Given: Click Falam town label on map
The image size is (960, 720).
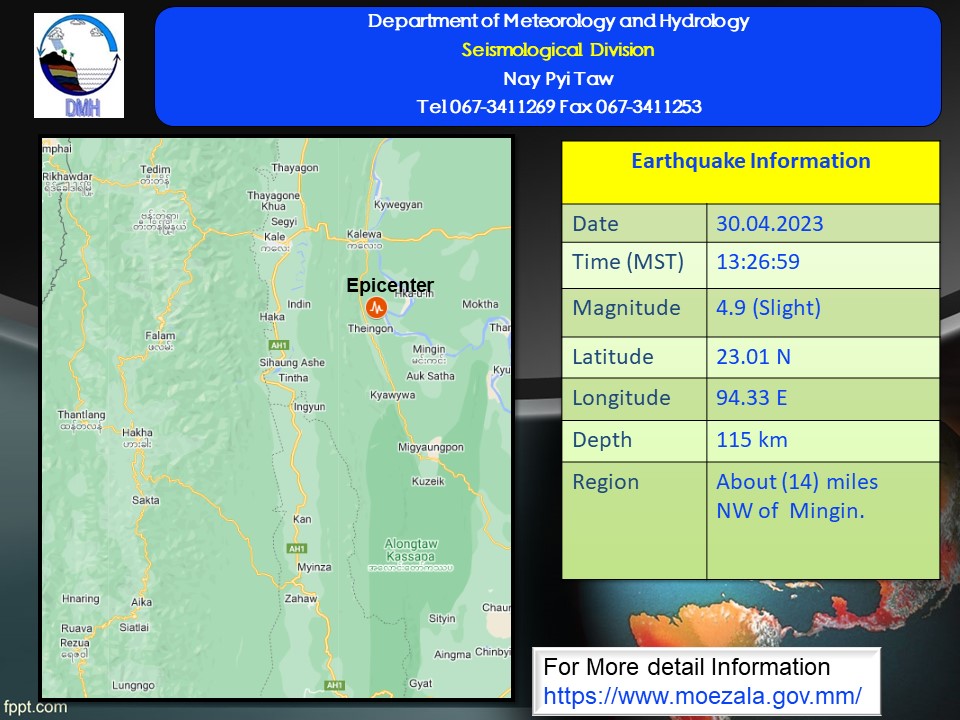Looking at the screenshot, I should (x=160, y=336).
